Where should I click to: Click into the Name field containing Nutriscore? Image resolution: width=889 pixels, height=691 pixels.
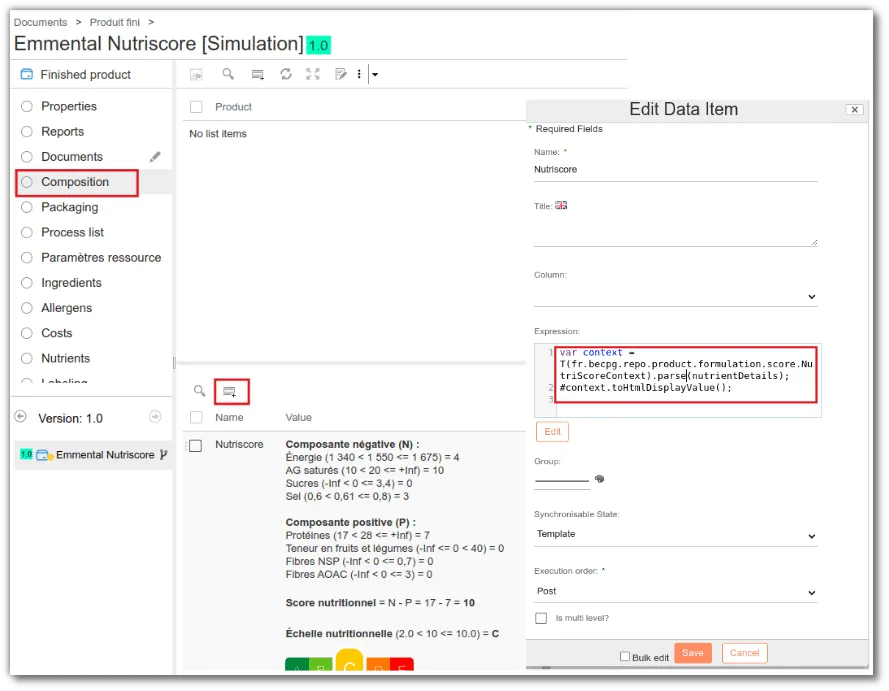(675, 170)
